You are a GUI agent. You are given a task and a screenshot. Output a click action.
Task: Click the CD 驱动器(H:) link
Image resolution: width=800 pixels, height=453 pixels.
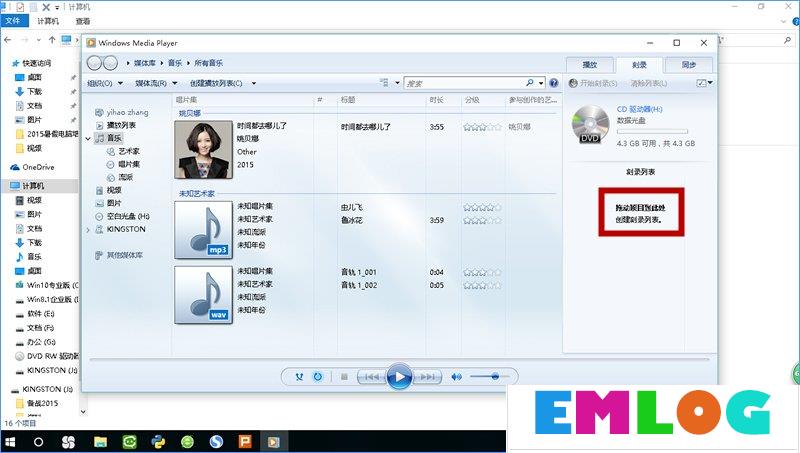[x=639, y=109]
